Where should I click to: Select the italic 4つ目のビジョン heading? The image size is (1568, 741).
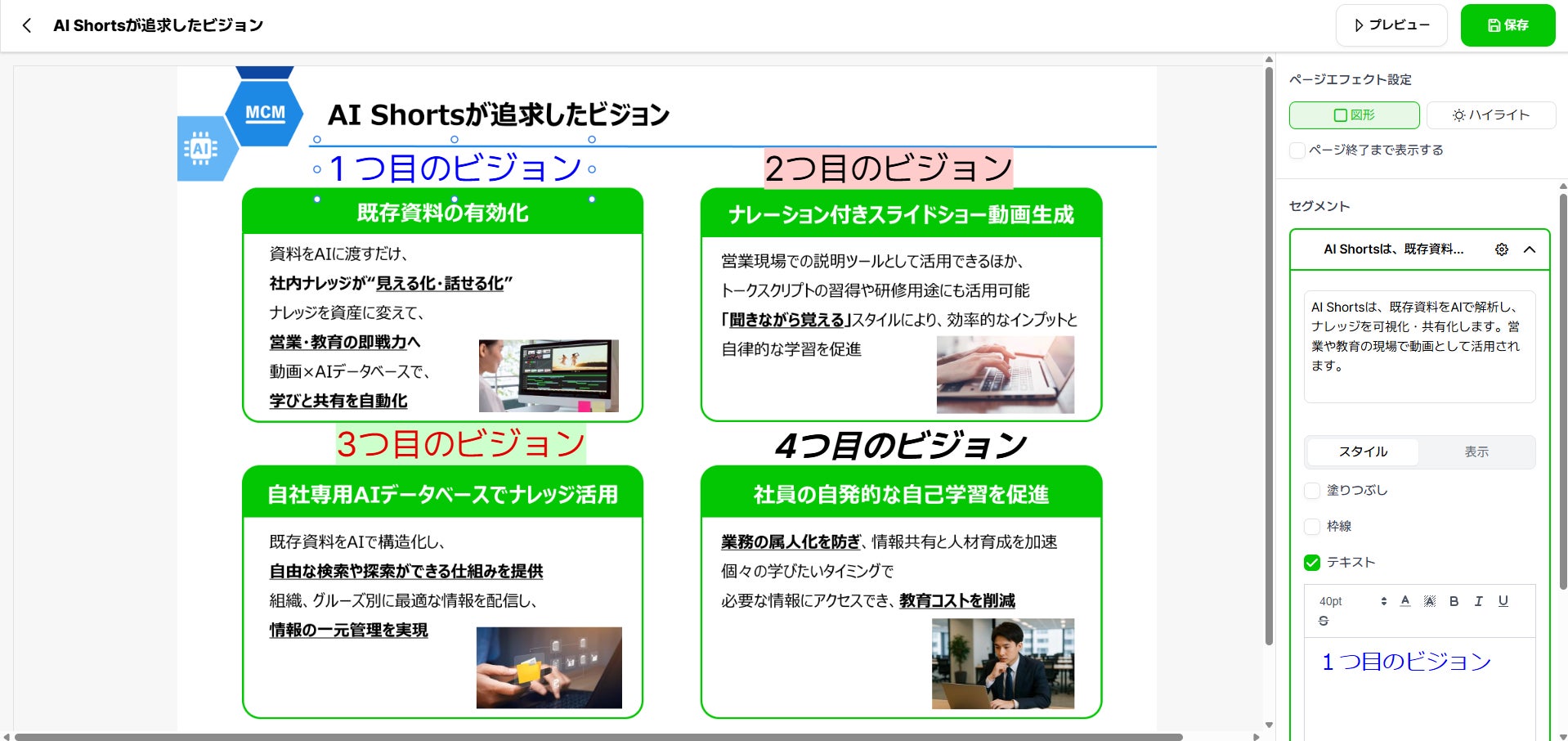tap(901, 446)
